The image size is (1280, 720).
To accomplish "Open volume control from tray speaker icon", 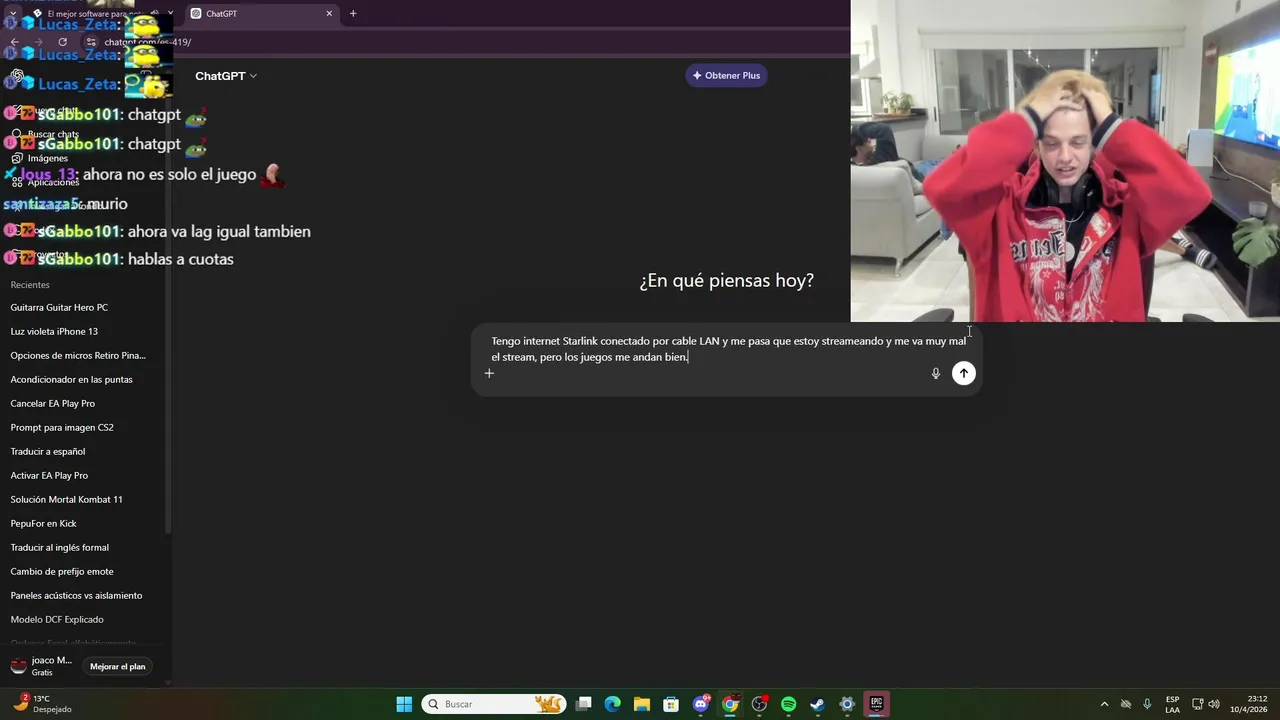I will (x=1214, y=704).
